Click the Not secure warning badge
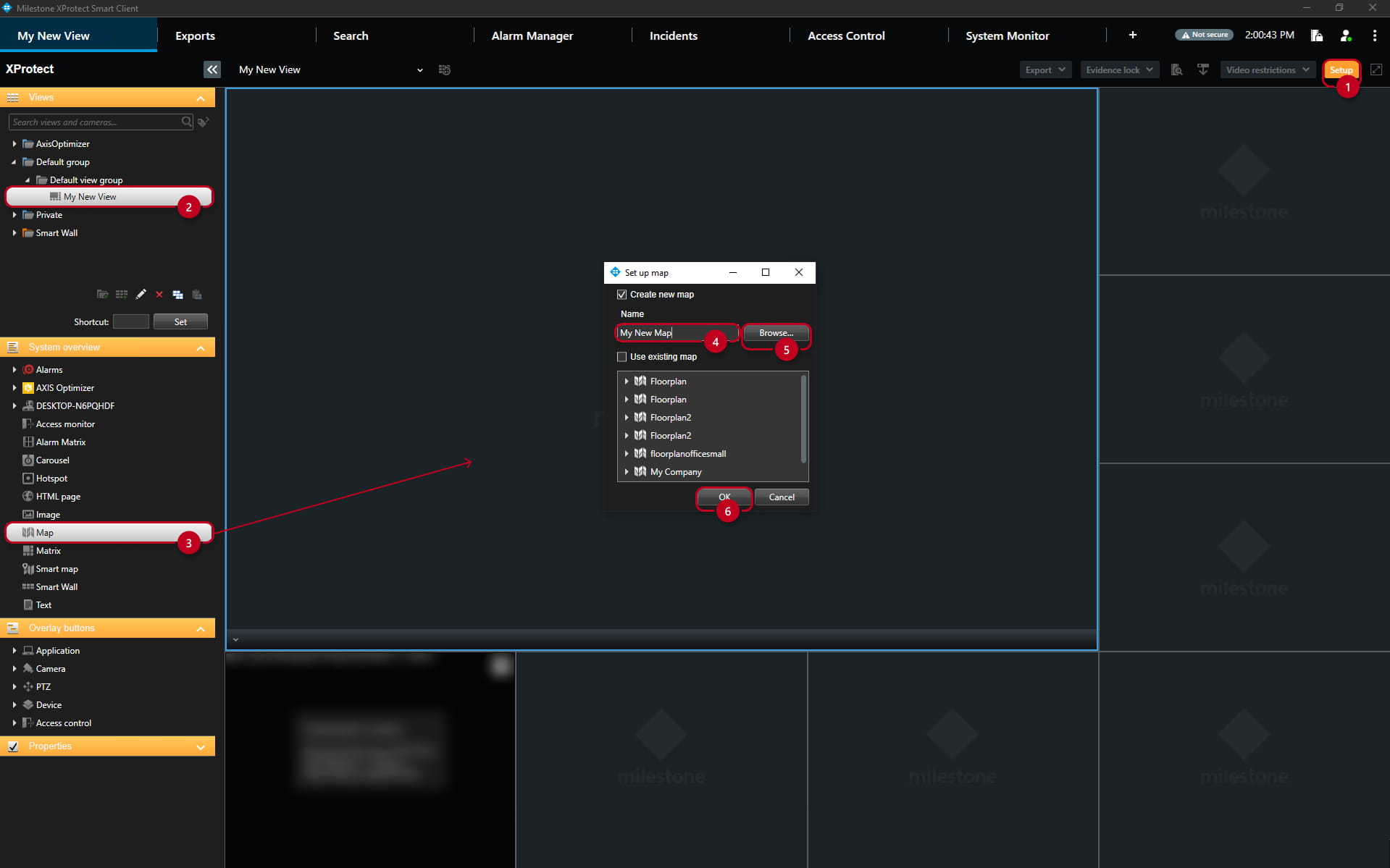This screenshot has width=1390, height=868. [1204, 35]
